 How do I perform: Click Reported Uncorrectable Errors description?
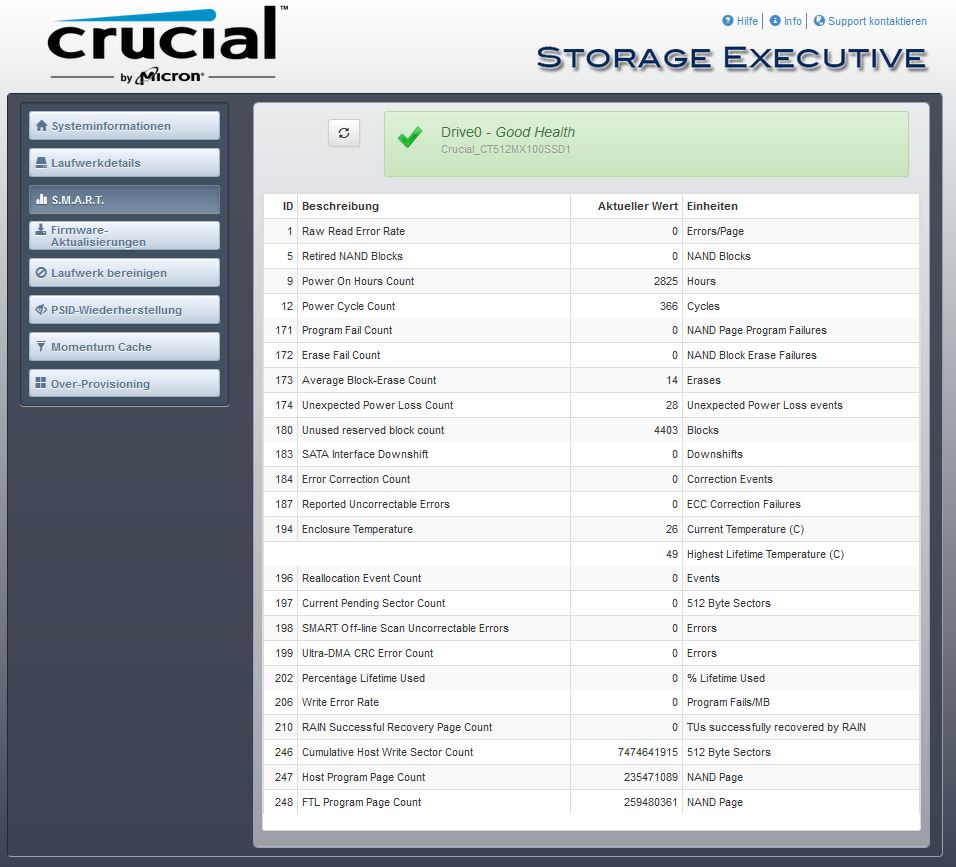click(376, 504)
